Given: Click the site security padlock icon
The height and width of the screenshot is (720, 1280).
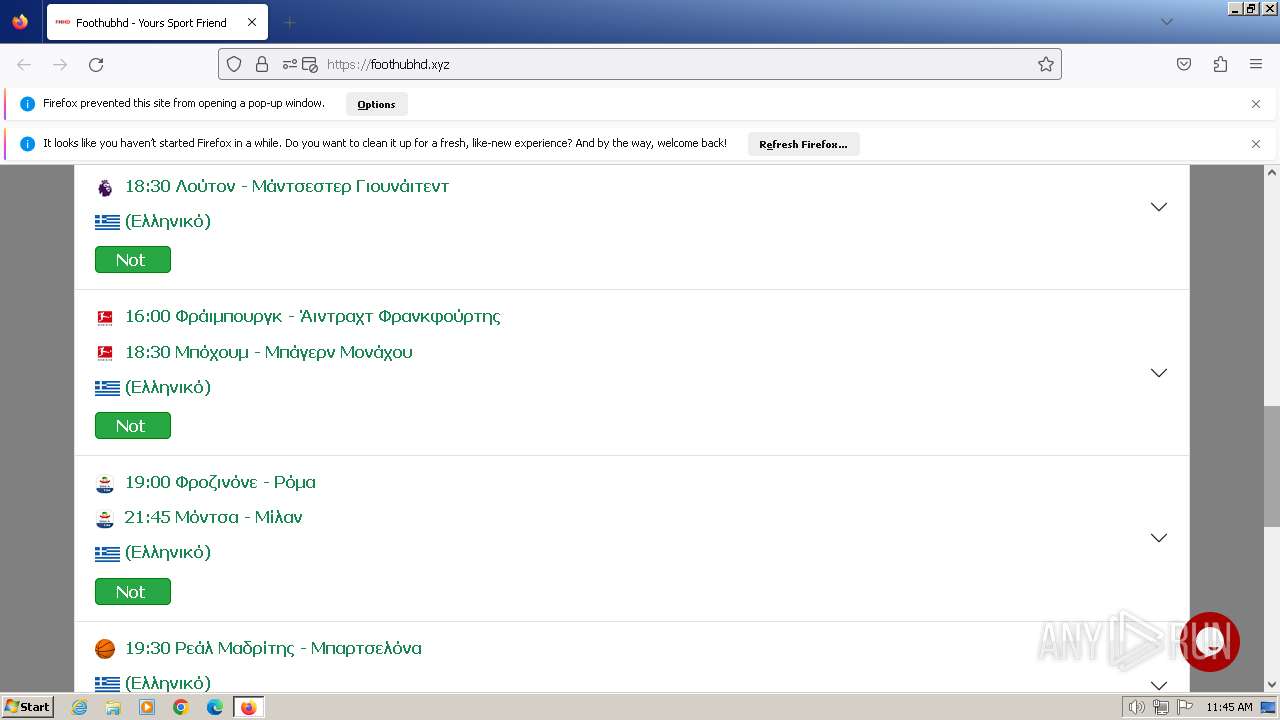Looking at the screenshot, I should 262,64.
